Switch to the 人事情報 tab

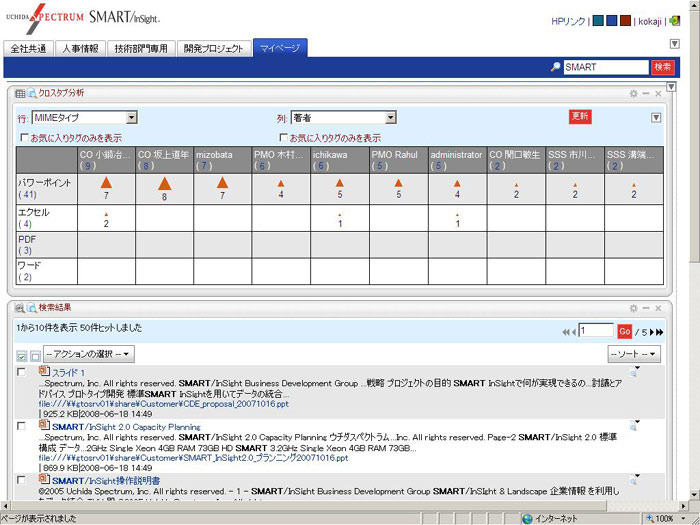tap(80, 48)
